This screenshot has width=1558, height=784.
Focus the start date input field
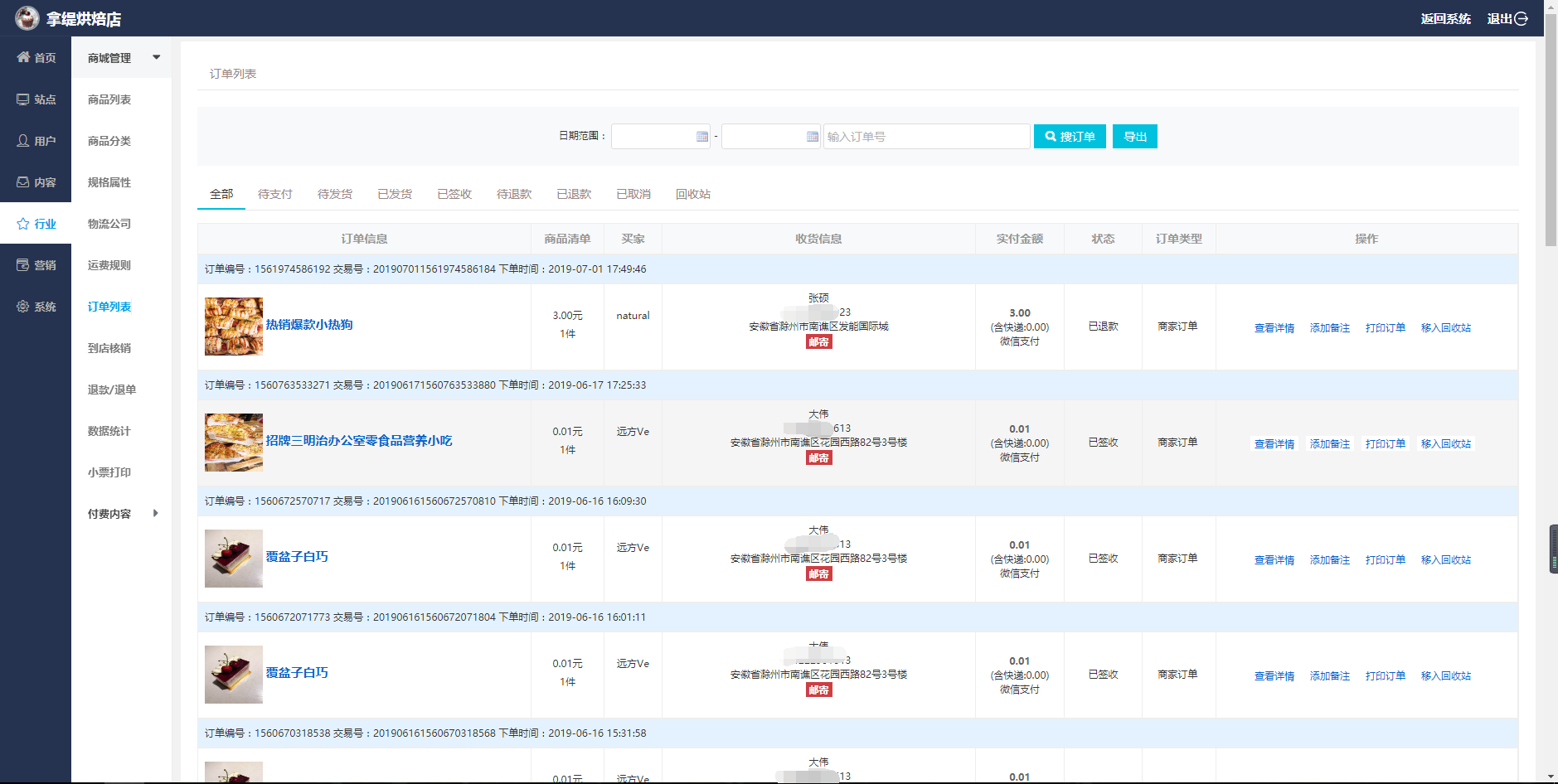661,137
